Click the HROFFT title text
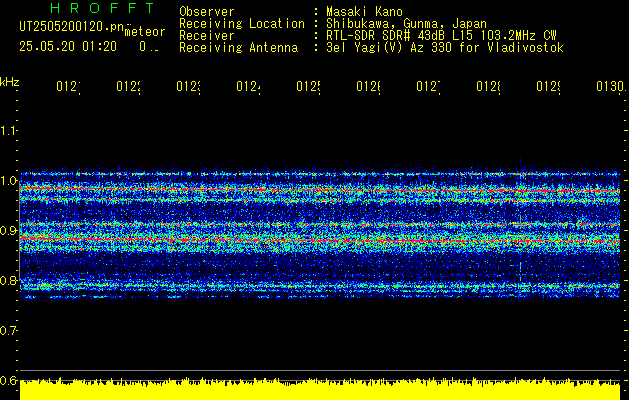This screenshot has height=400, width=629. tap(103, 8)
